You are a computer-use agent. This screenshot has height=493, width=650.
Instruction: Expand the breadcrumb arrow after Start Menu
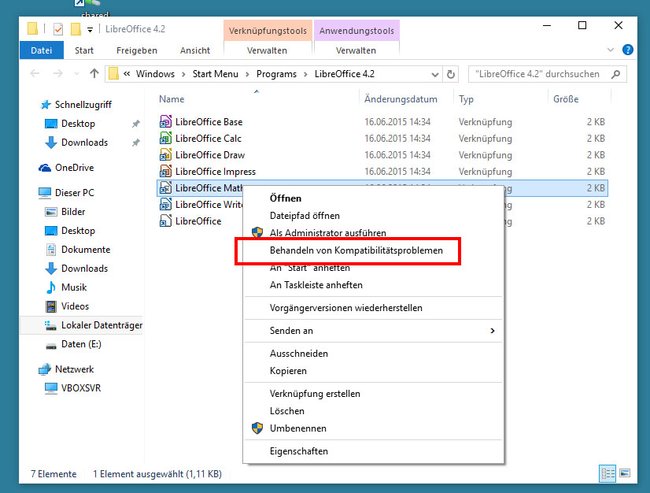click(x=247, y=74)
